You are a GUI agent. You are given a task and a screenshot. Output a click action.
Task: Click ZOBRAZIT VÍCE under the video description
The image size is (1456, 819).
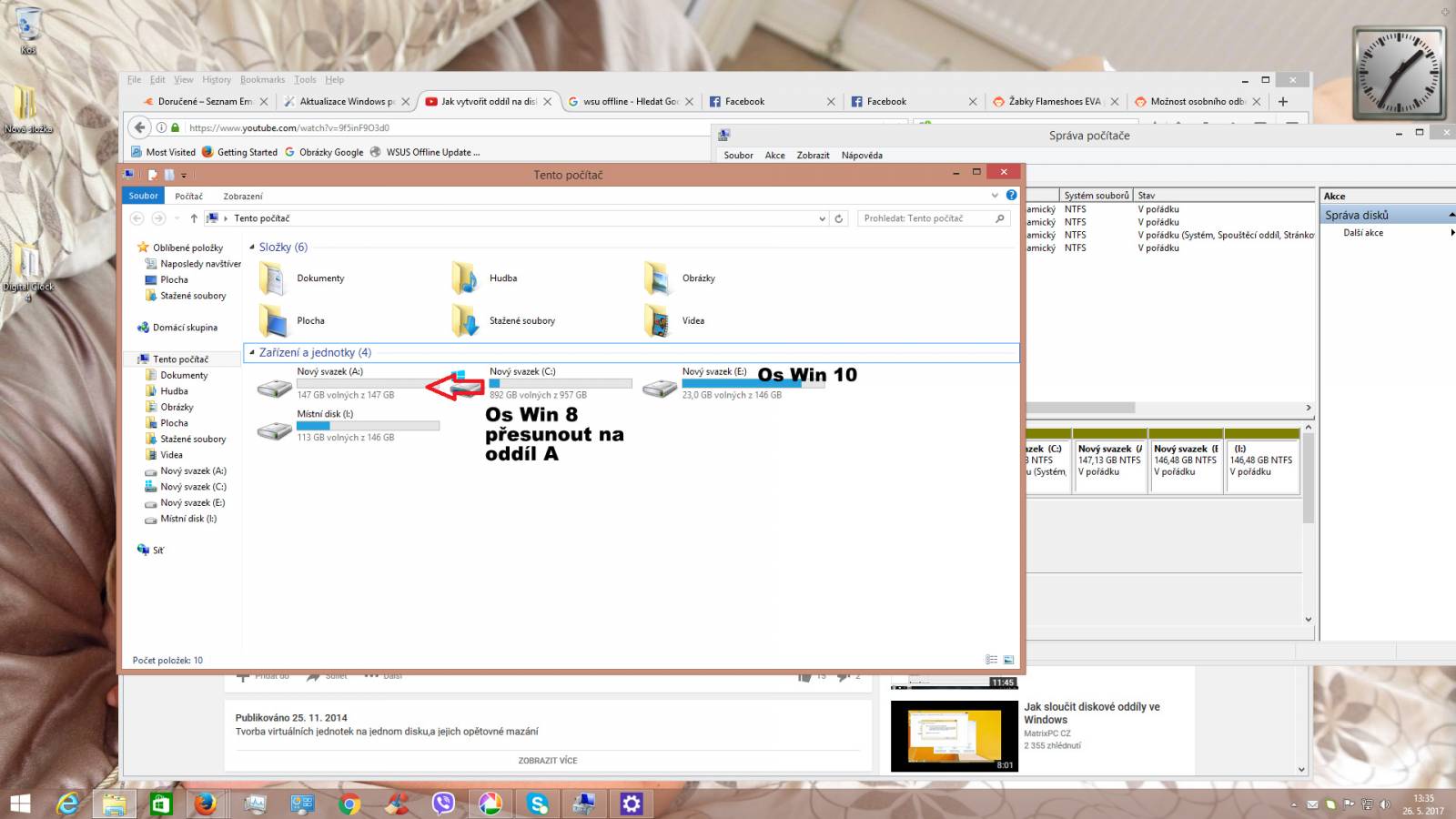[548, 761]
